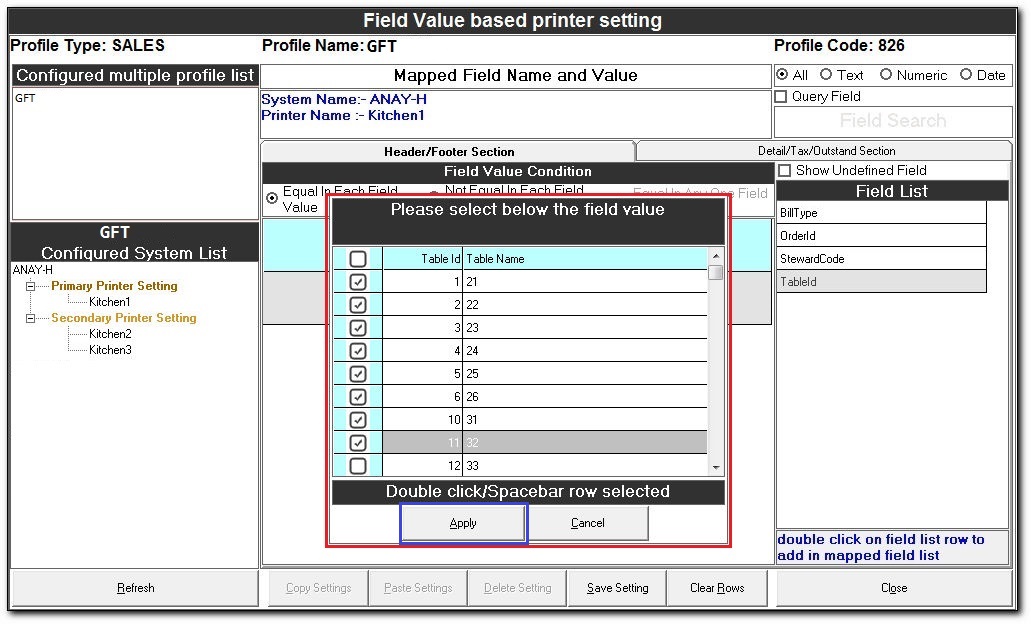Viewport: 1031px width, 624px height.
Task: Uncheck the checkbox for table 25
Action: click(x=358, y=374)
